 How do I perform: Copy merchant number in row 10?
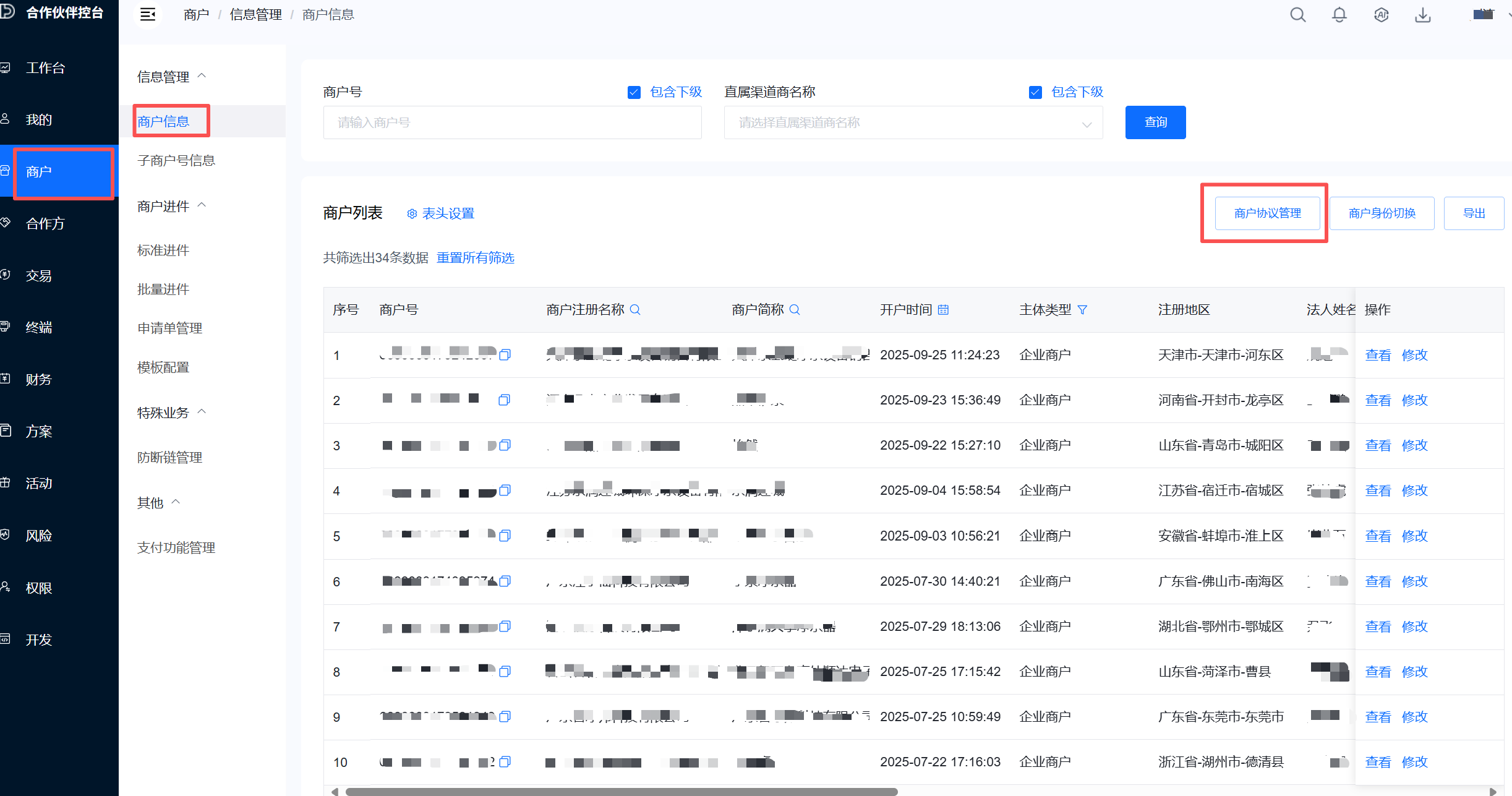click(505, 762)
